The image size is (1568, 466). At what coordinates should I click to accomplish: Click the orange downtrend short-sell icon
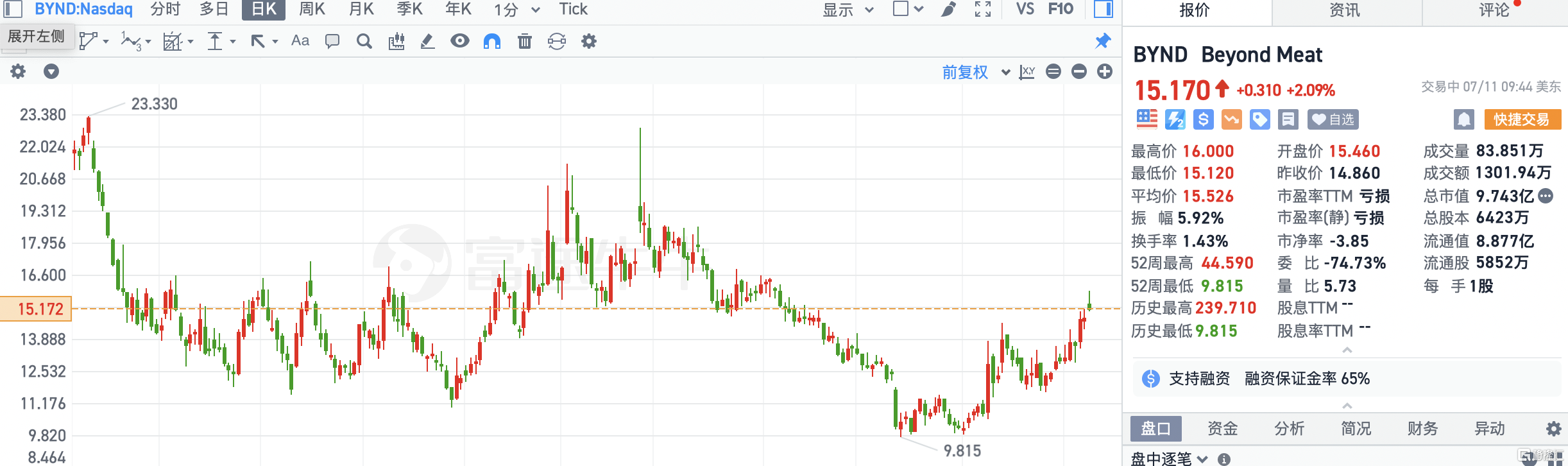(x=1232, y=119)
